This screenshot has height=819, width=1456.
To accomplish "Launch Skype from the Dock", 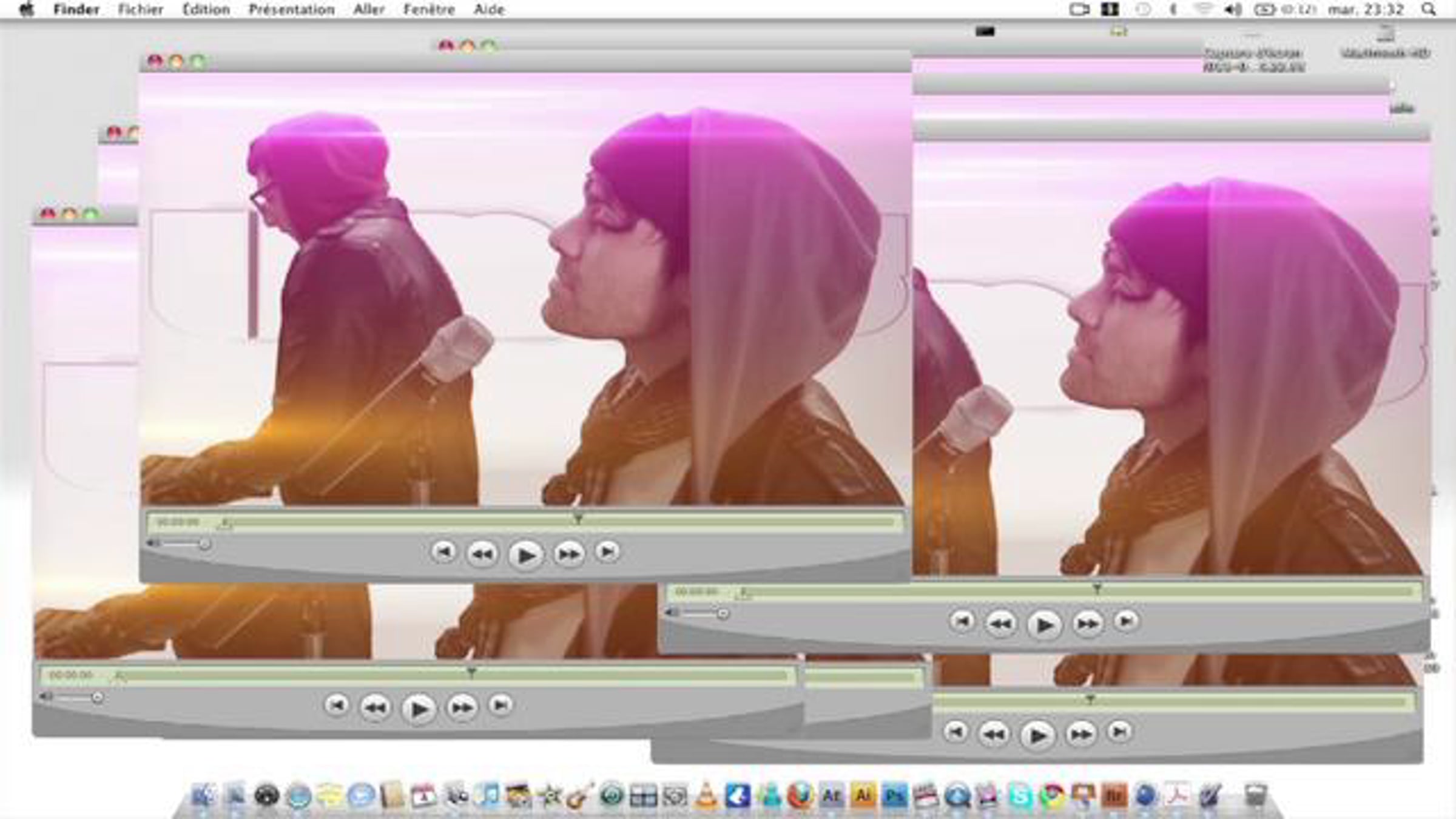I will point(1020,795).
